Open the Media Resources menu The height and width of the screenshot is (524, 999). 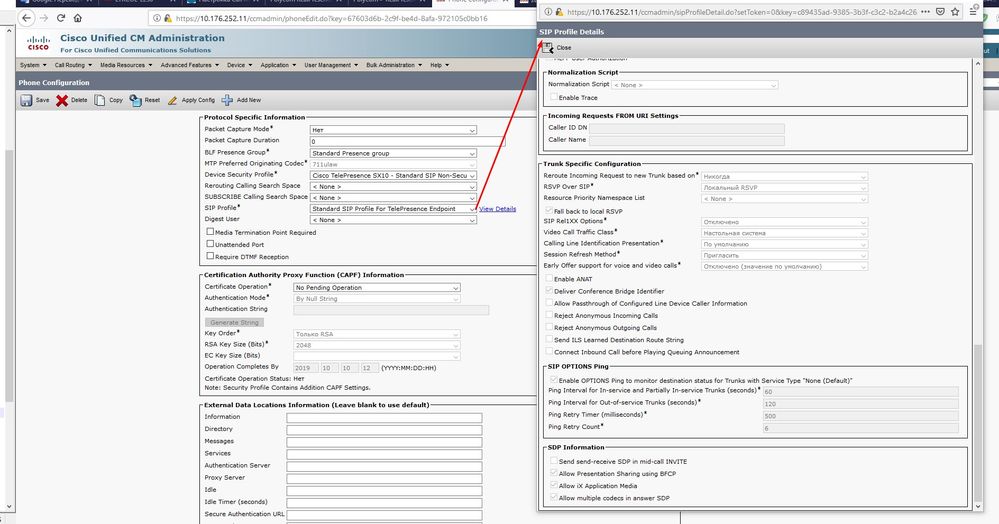click(126, 65)
